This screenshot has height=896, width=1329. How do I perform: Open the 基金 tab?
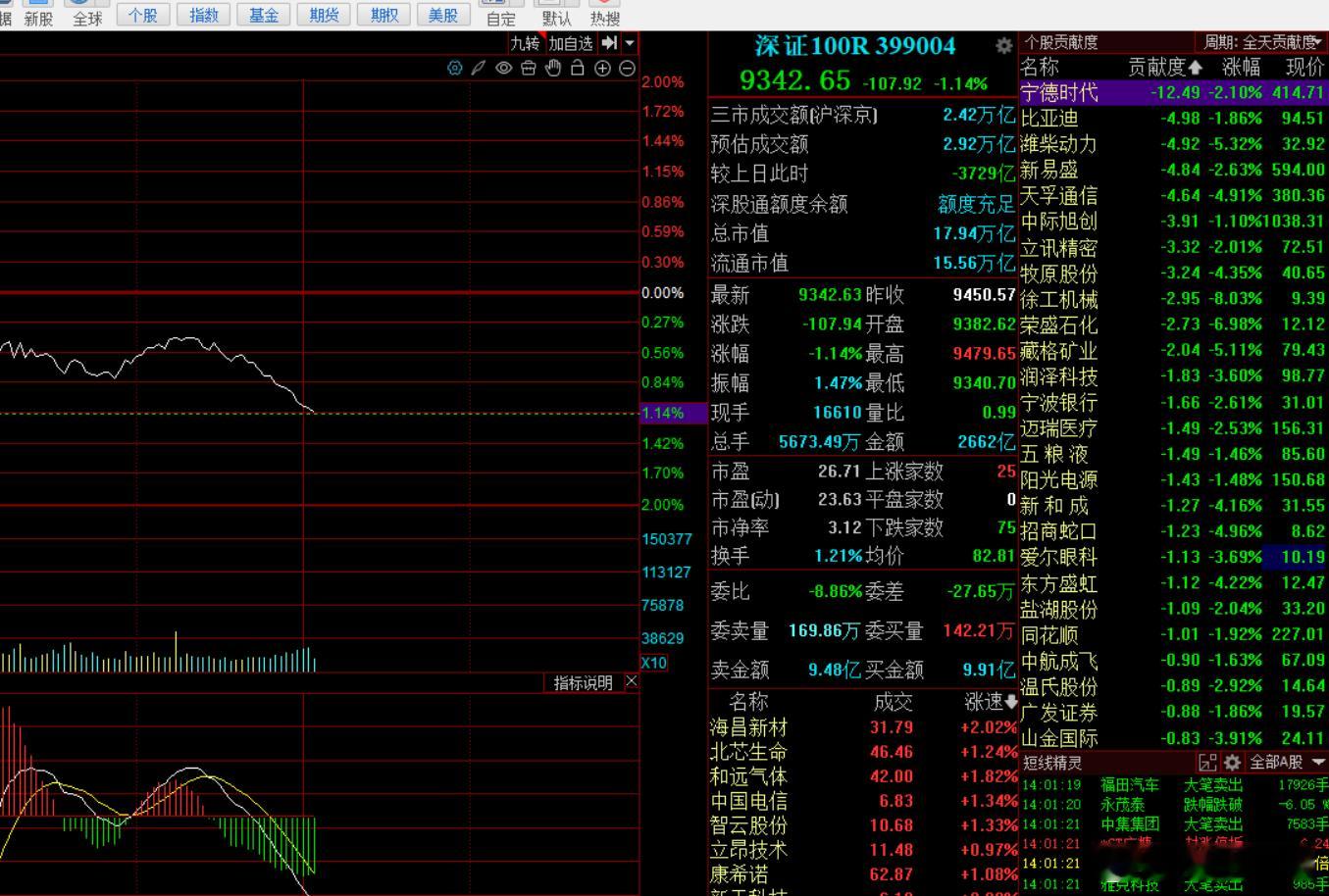[x=263, y=14]
